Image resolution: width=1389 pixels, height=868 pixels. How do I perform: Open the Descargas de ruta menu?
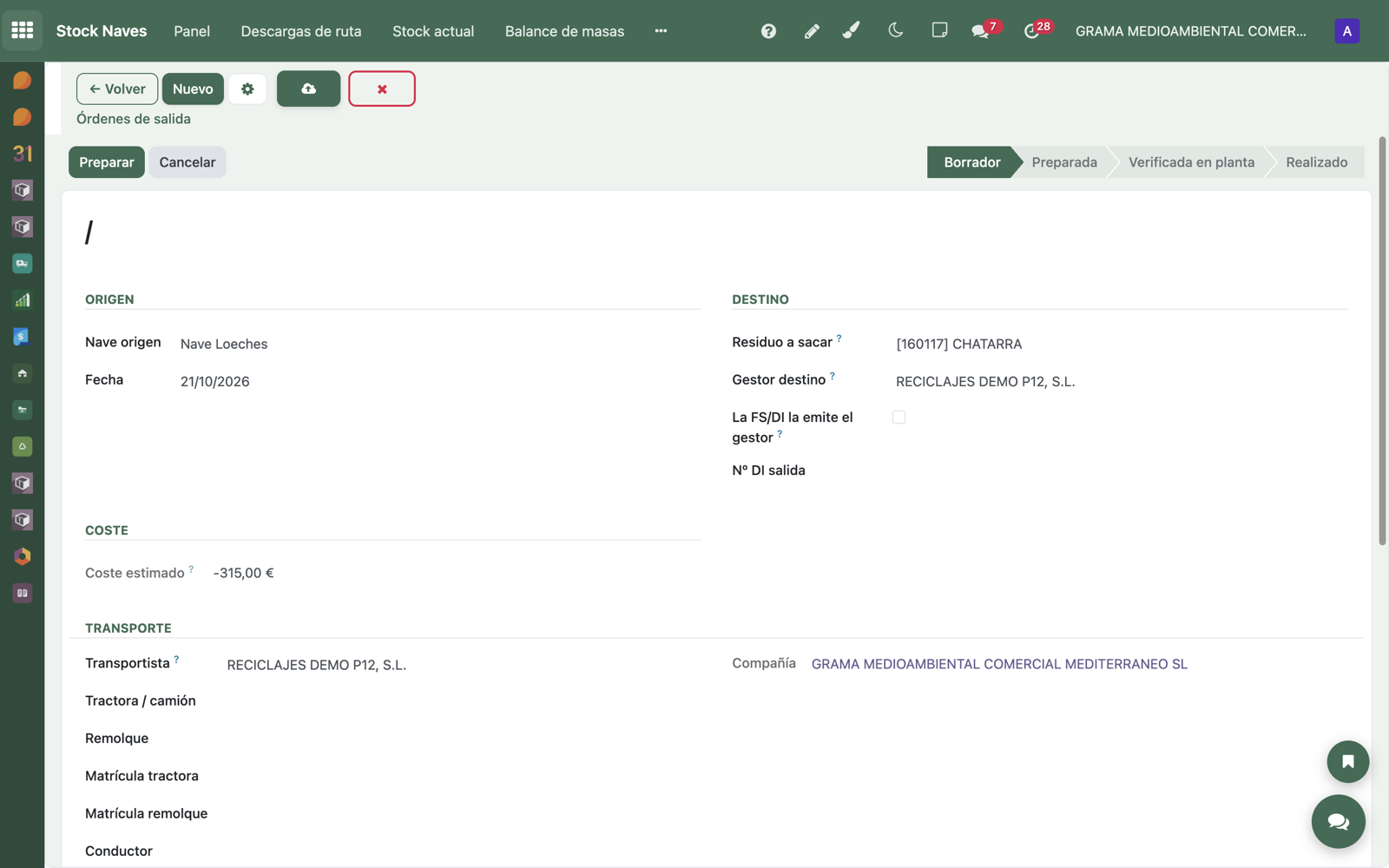[301, 31]
